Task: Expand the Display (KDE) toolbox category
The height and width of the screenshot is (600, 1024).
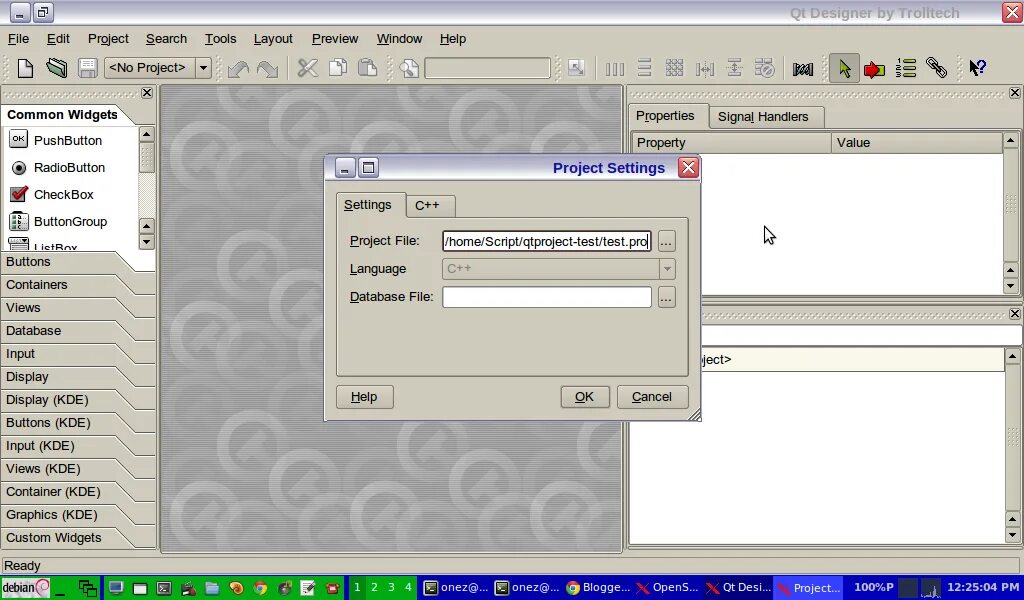Action: [x=78, y=400]
